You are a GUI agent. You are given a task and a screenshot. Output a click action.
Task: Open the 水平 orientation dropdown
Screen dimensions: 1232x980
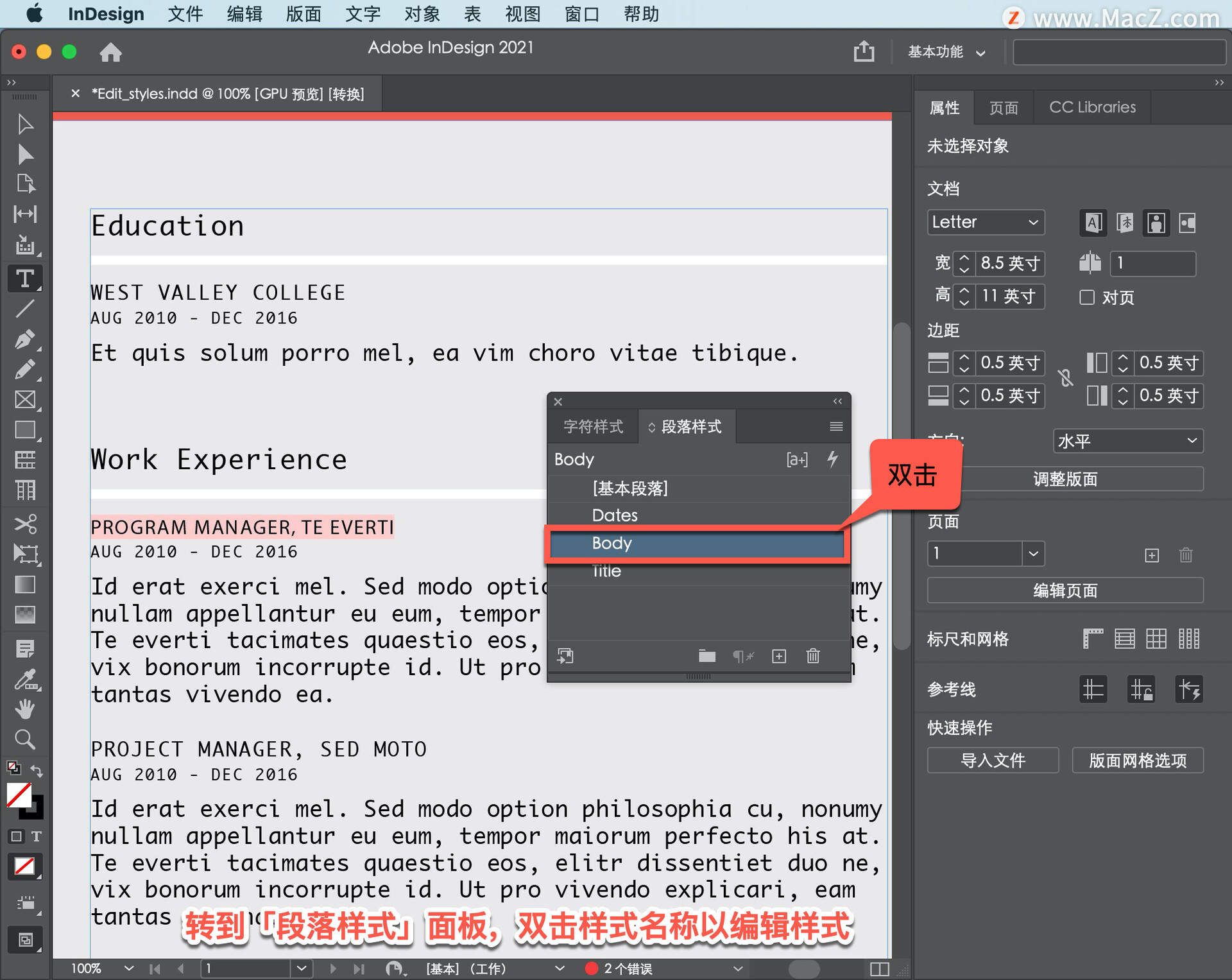(x=1127, y=441)
